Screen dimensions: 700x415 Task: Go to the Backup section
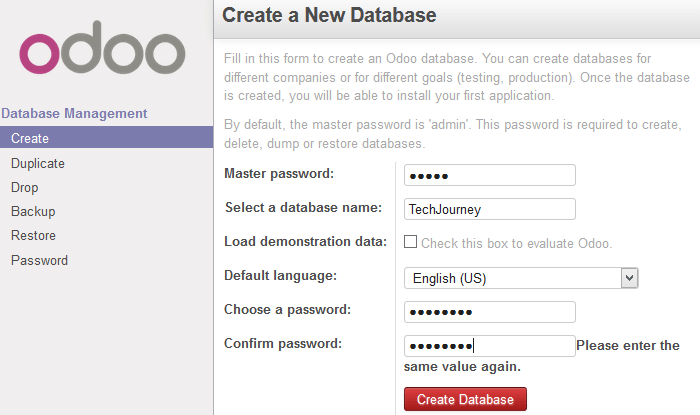pos(33,211)
